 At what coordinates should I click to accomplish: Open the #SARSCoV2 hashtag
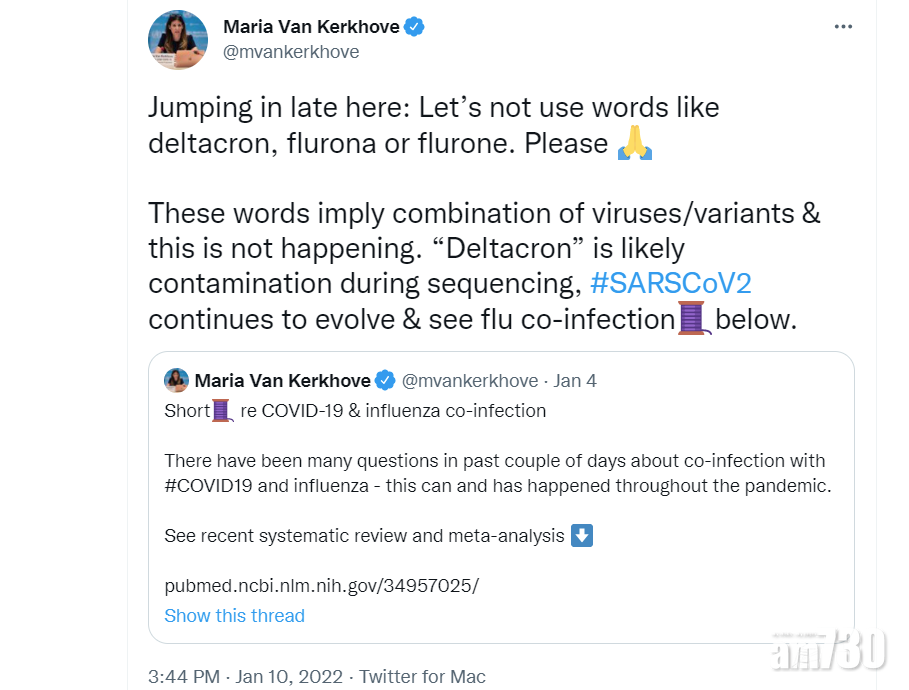click(670, 284)
